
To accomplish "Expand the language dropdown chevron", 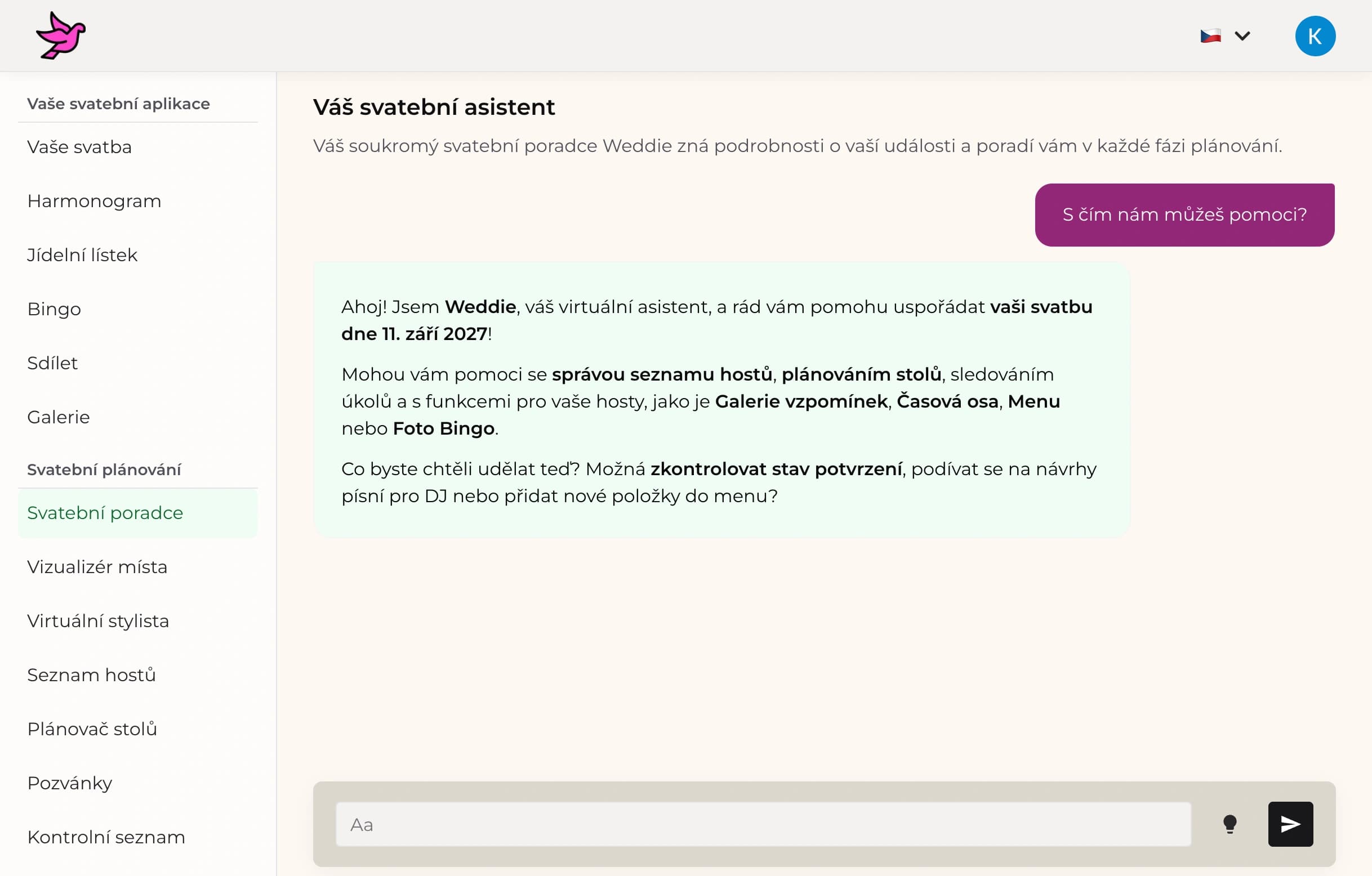I will tap(1242, 35).
